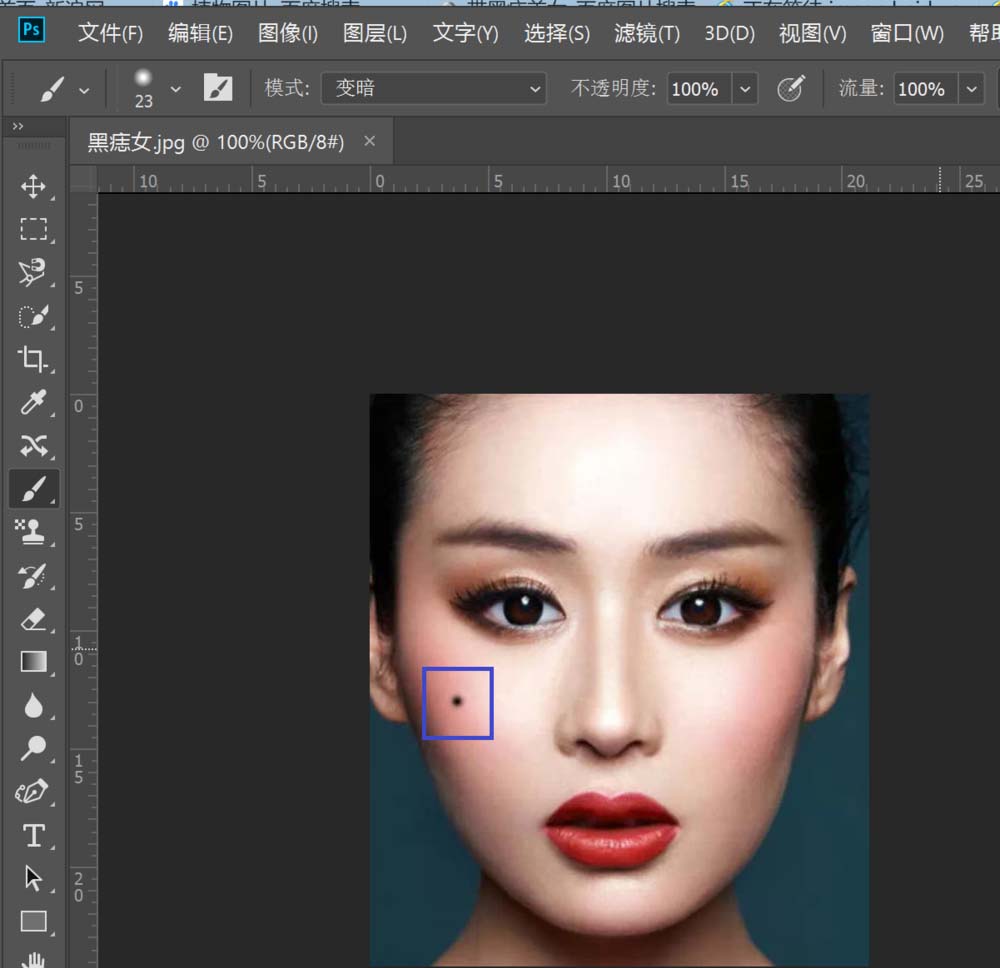
Task: Open the 不透明度 opacity slider
Action: coord(746,88)
